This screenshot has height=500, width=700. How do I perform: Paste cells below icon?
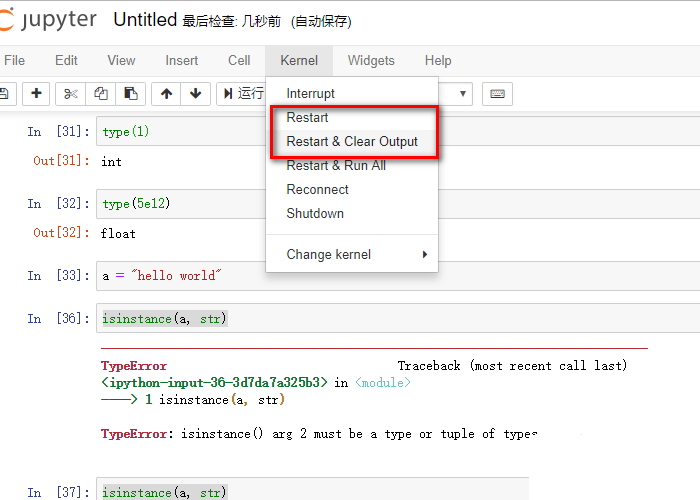(x=130, y=94)
